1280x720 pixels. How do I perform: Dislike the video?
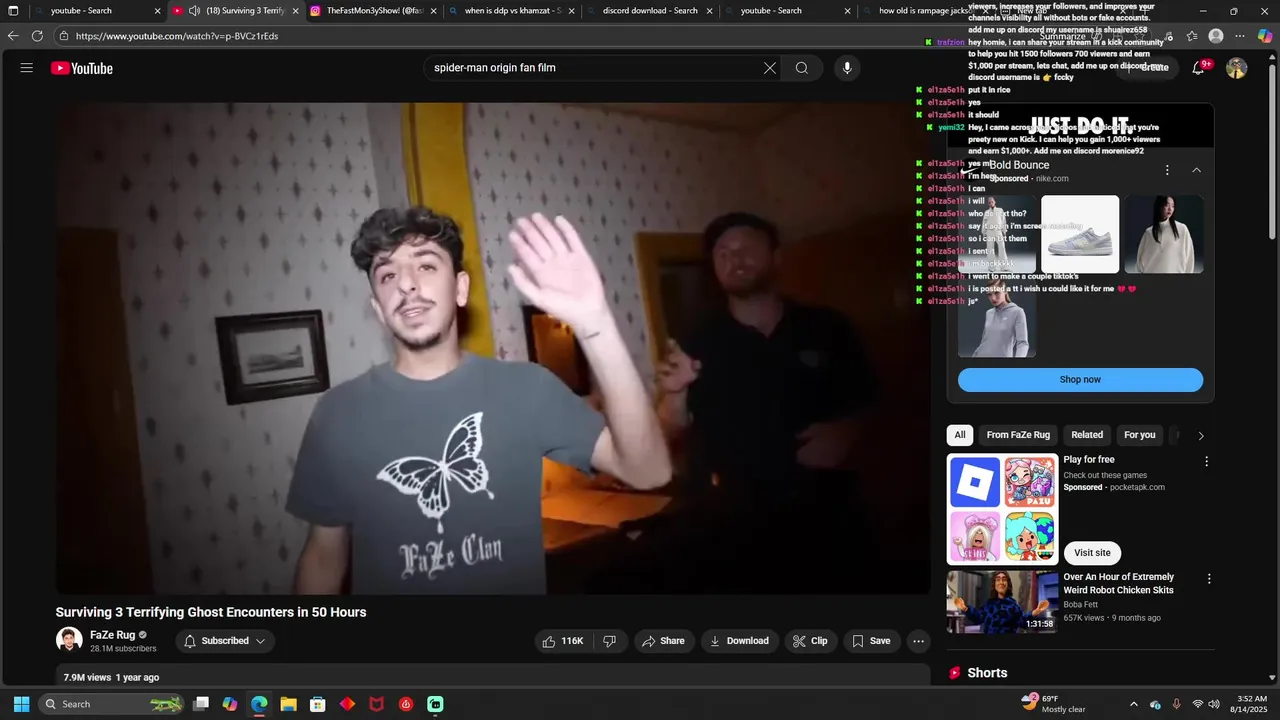(x=610, y=641)
